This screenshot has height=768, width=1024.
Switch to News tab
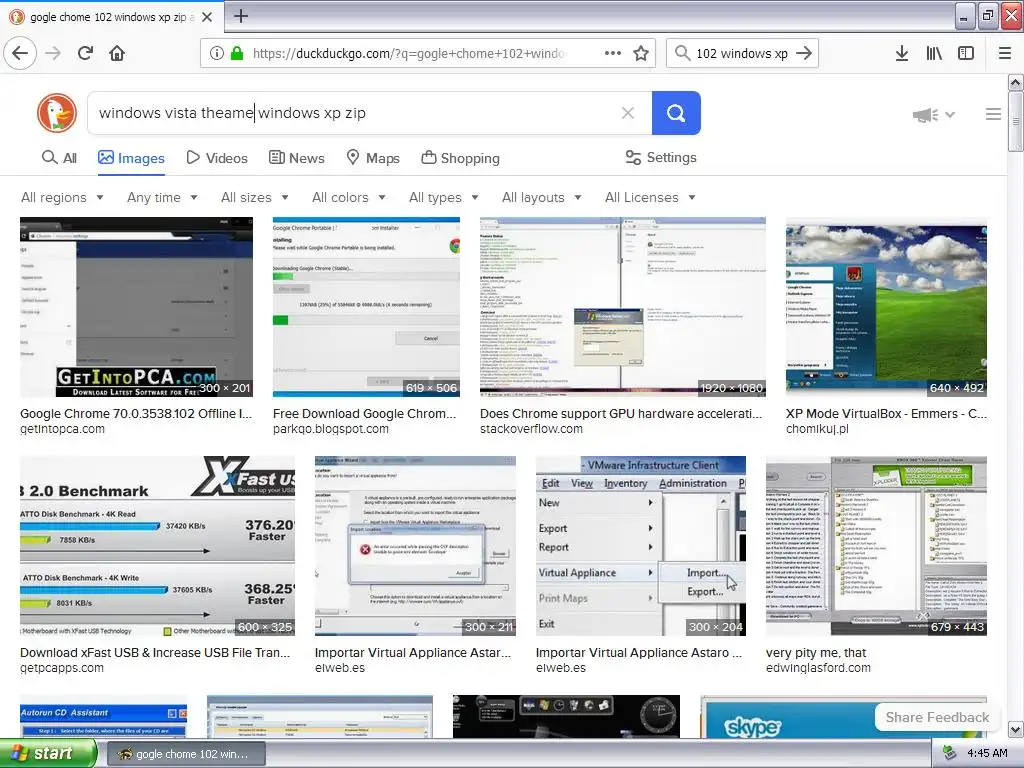click(x=297, y=158)
